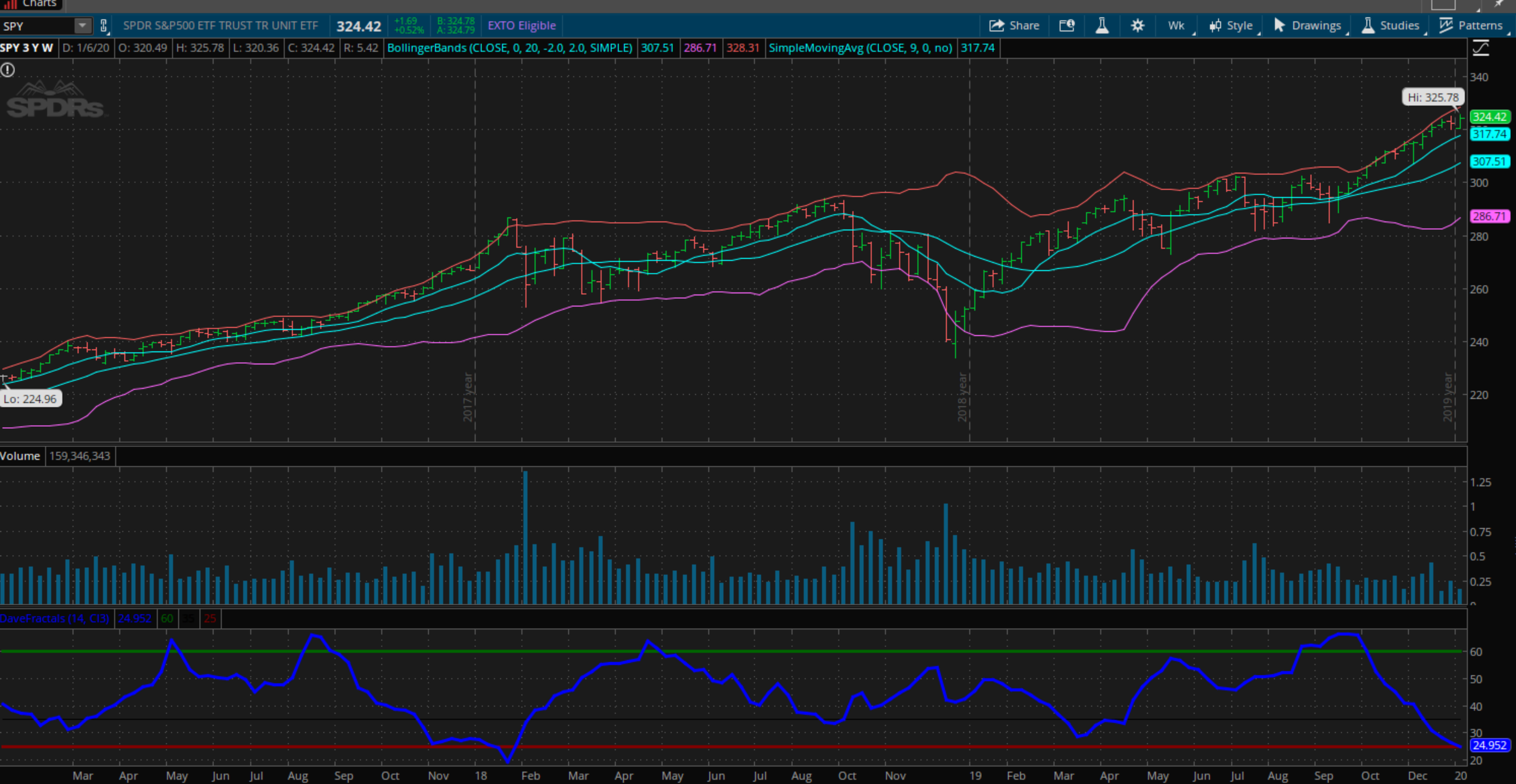Click the Hi: 325.78 price bubble

(1433, 97)
